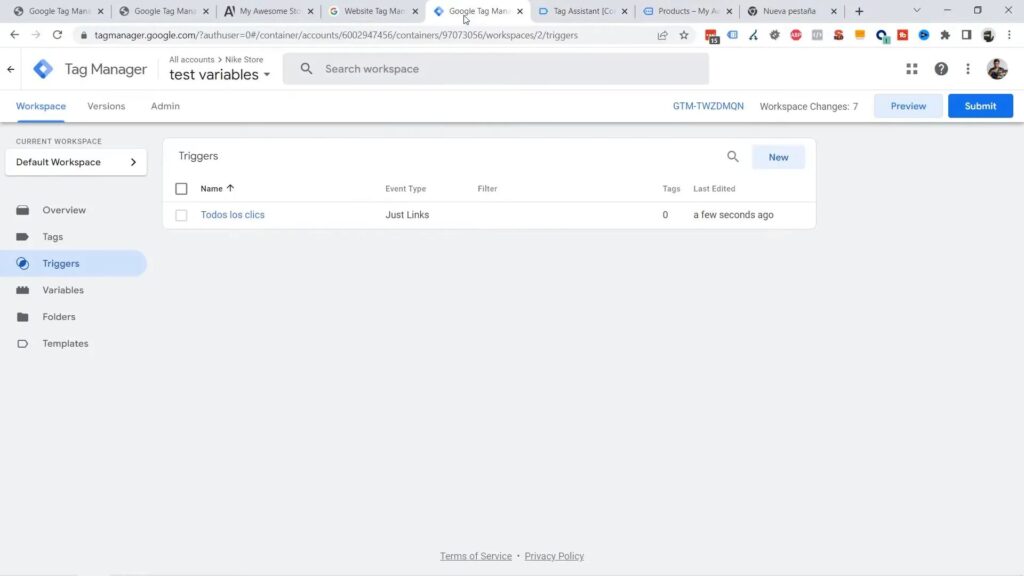Click the GTM-TWZDMQN container ID
The width and height of the screenshot is (1024, 576).
(x=708, y=106)
